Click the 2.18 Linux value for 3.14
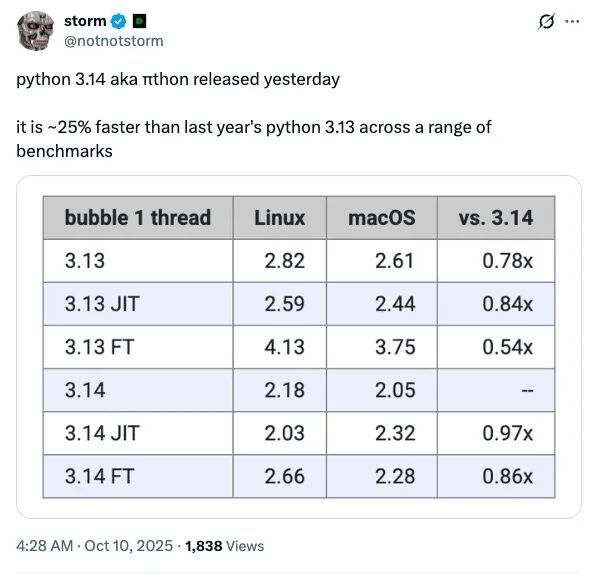589x574 pixels. point(284,390)
